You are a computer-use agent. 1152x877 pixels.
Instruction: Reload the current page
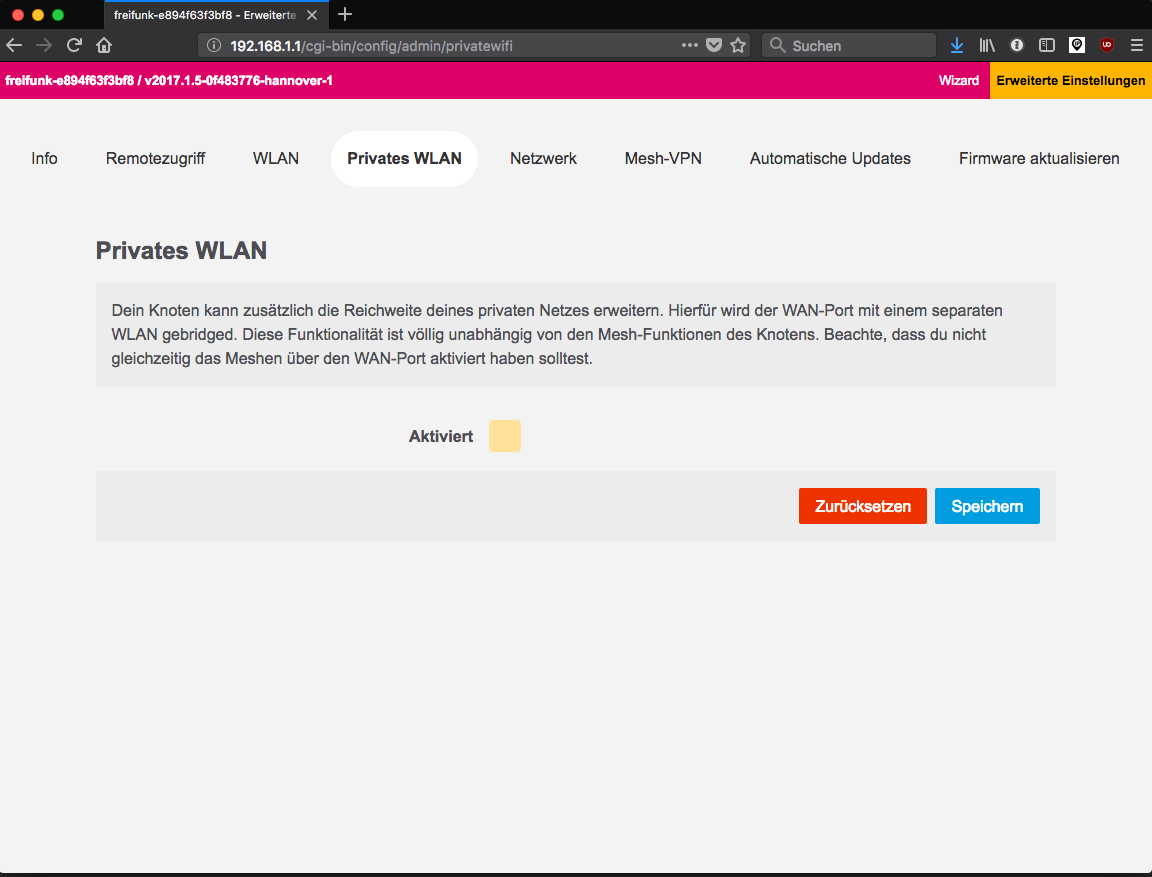click(74, 45)
